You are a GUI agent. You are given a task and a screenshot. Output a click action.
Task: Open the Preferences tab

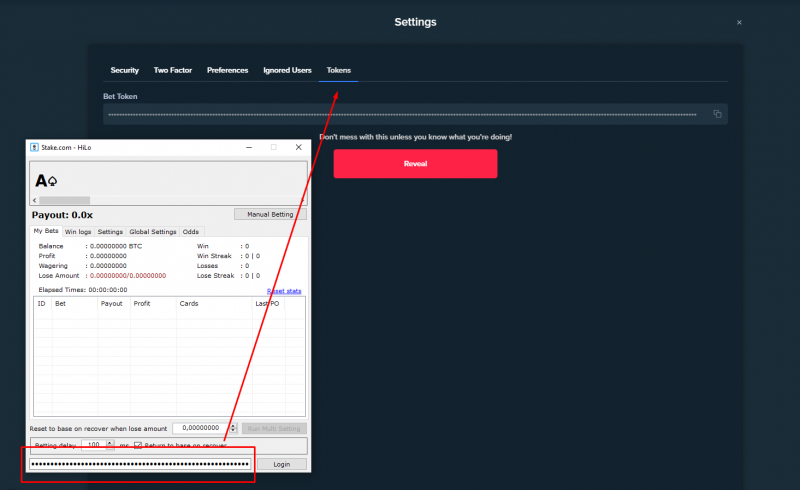pyautogui.click(x=228, y=70)
